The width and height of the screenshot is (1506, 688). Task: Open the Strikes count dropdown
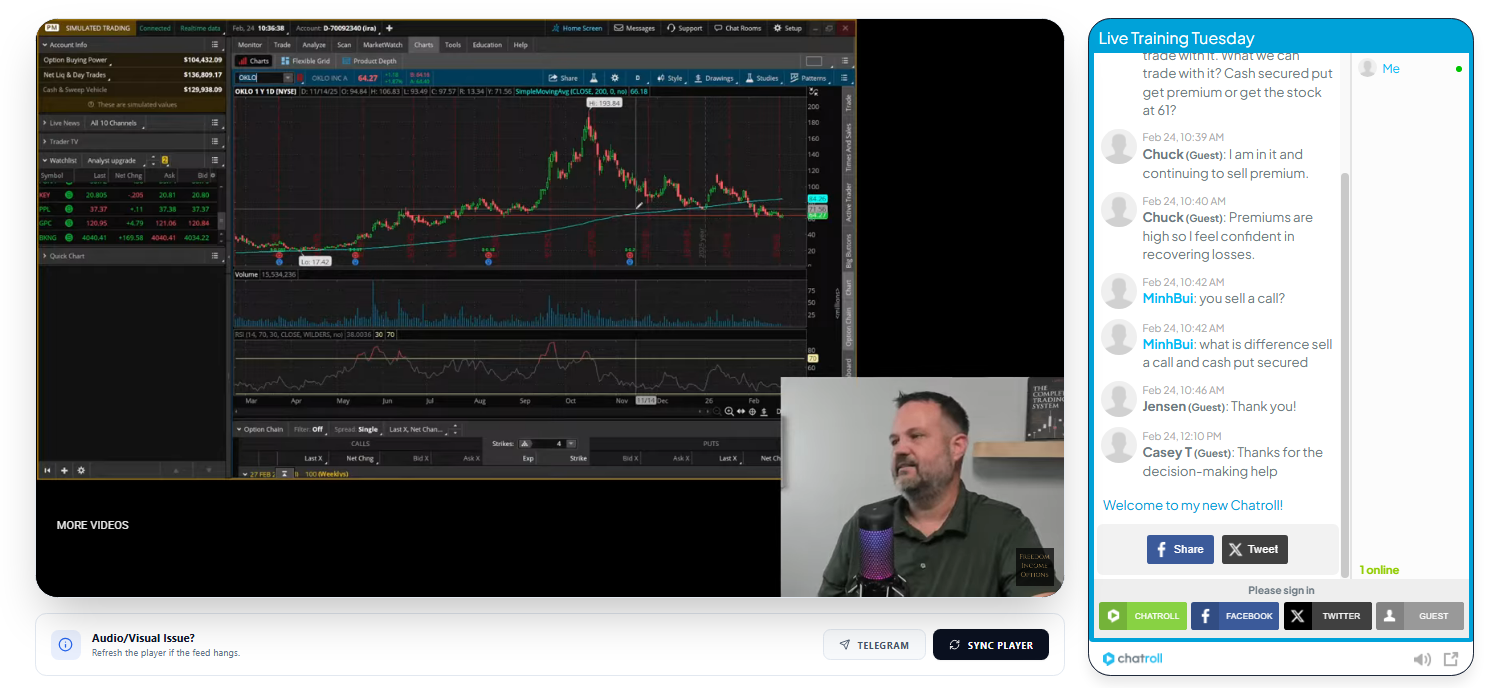[x=571, y=443]
